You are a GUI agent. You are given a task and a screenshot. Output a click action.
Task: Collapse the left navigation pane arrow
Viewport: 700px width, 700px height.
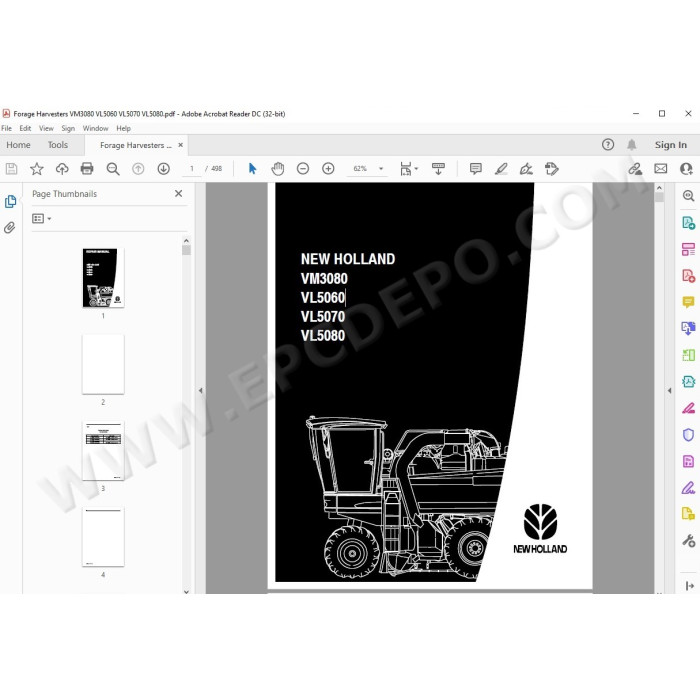click(200, 390)
